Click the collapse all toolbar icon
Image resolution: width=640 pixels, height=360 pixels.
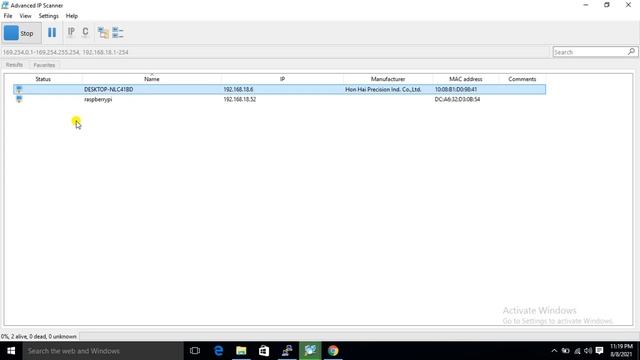(118, 33)
